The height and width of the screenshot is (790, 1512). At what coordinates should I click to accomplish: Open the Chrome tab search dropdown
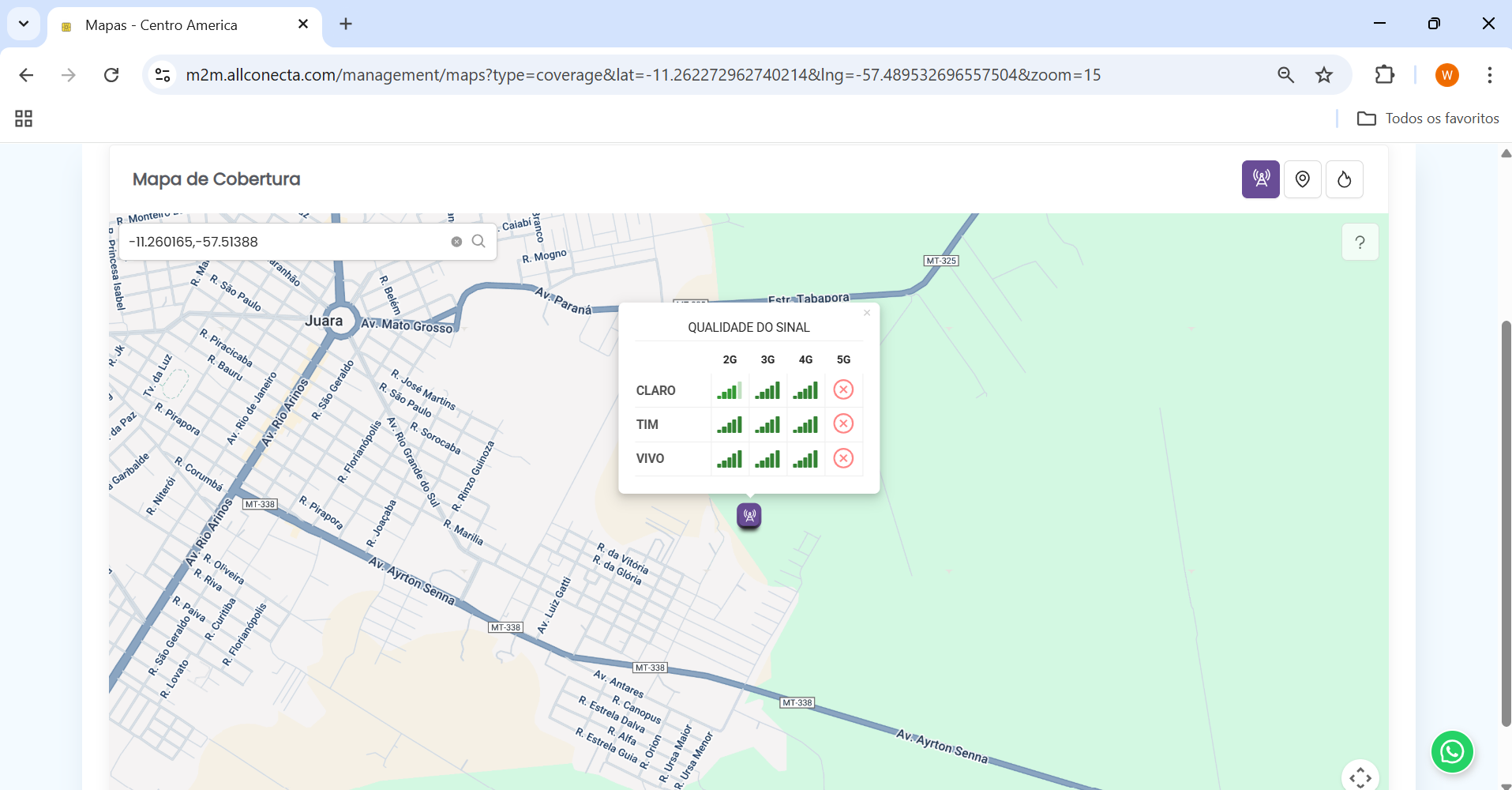tap(24, 24)
